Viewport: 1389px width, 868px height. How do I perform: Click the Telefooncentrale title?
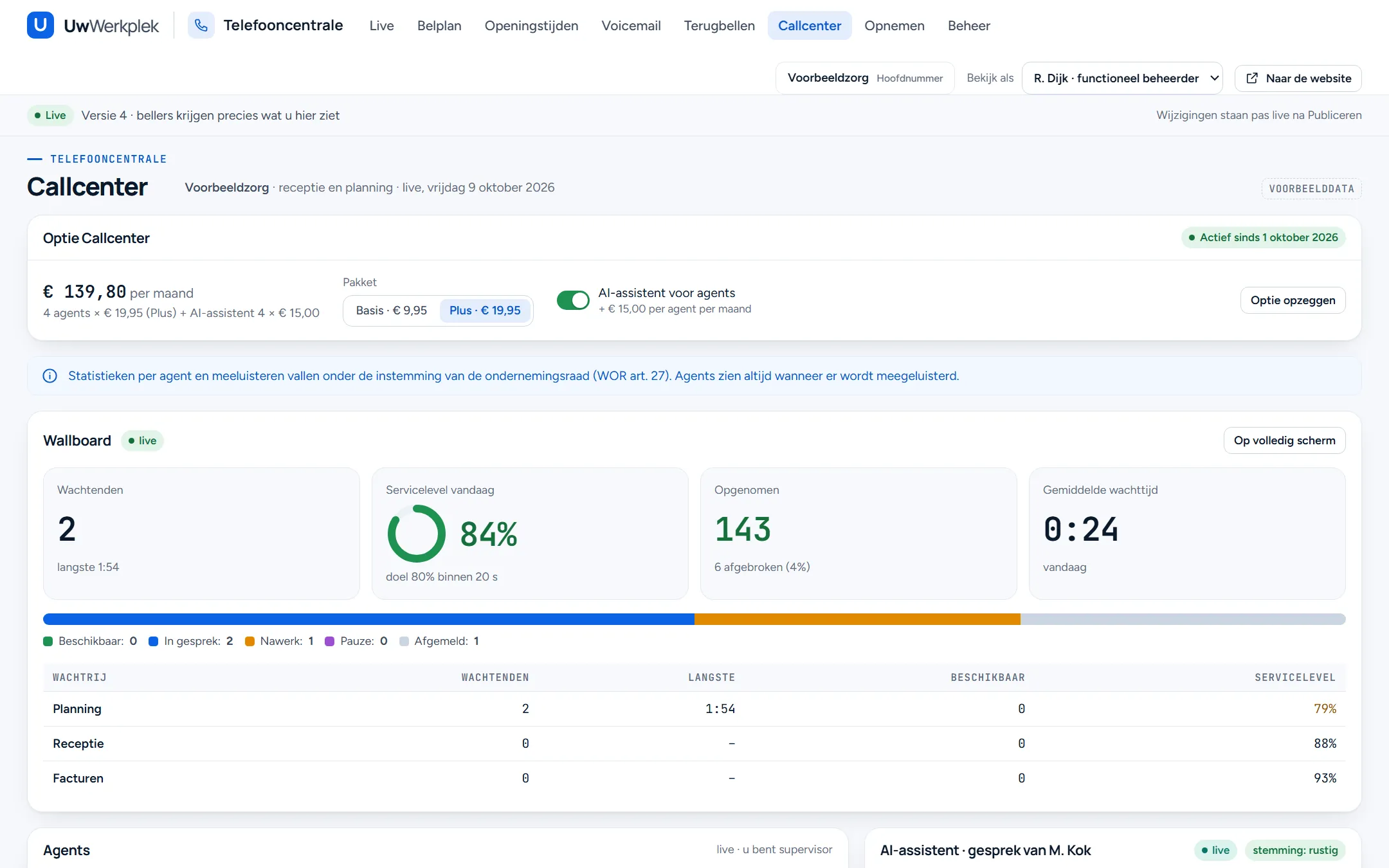[283, 25]
